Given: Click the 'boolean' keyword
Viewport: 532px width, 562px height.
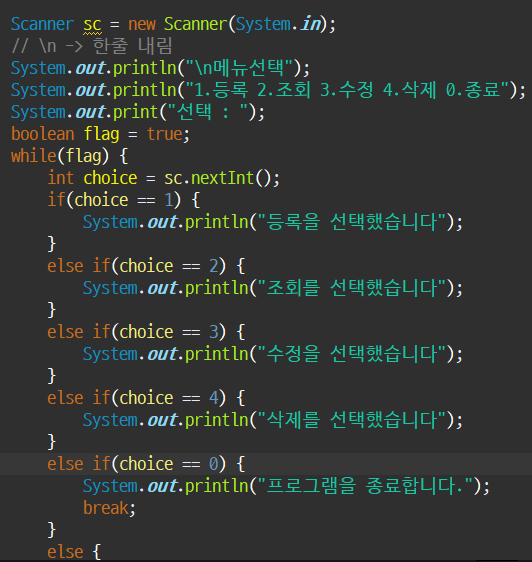Looking at the screenshot, I should (x=43, y=134).
